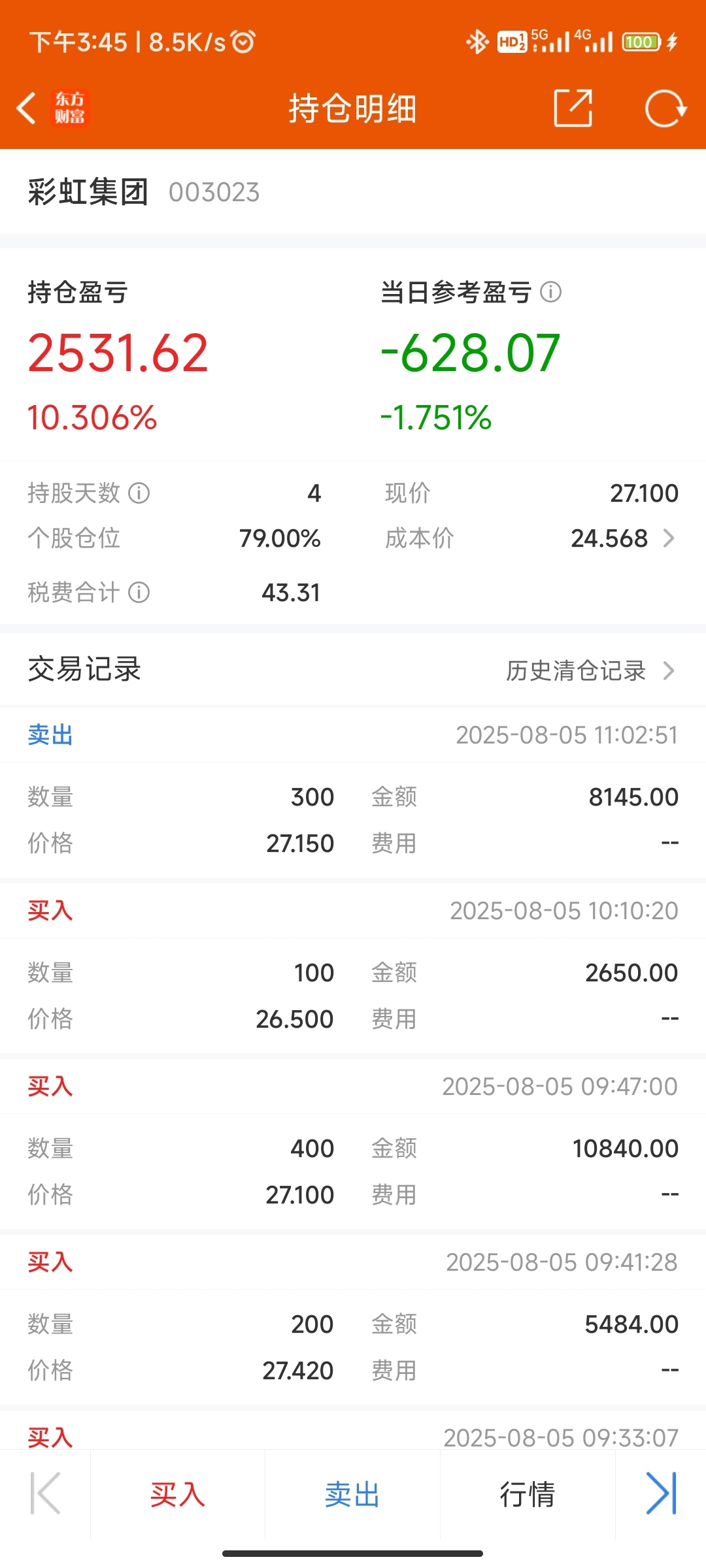Refresh the position details
This screenshot has width=706, height=1568.
(x=665, y=108)
